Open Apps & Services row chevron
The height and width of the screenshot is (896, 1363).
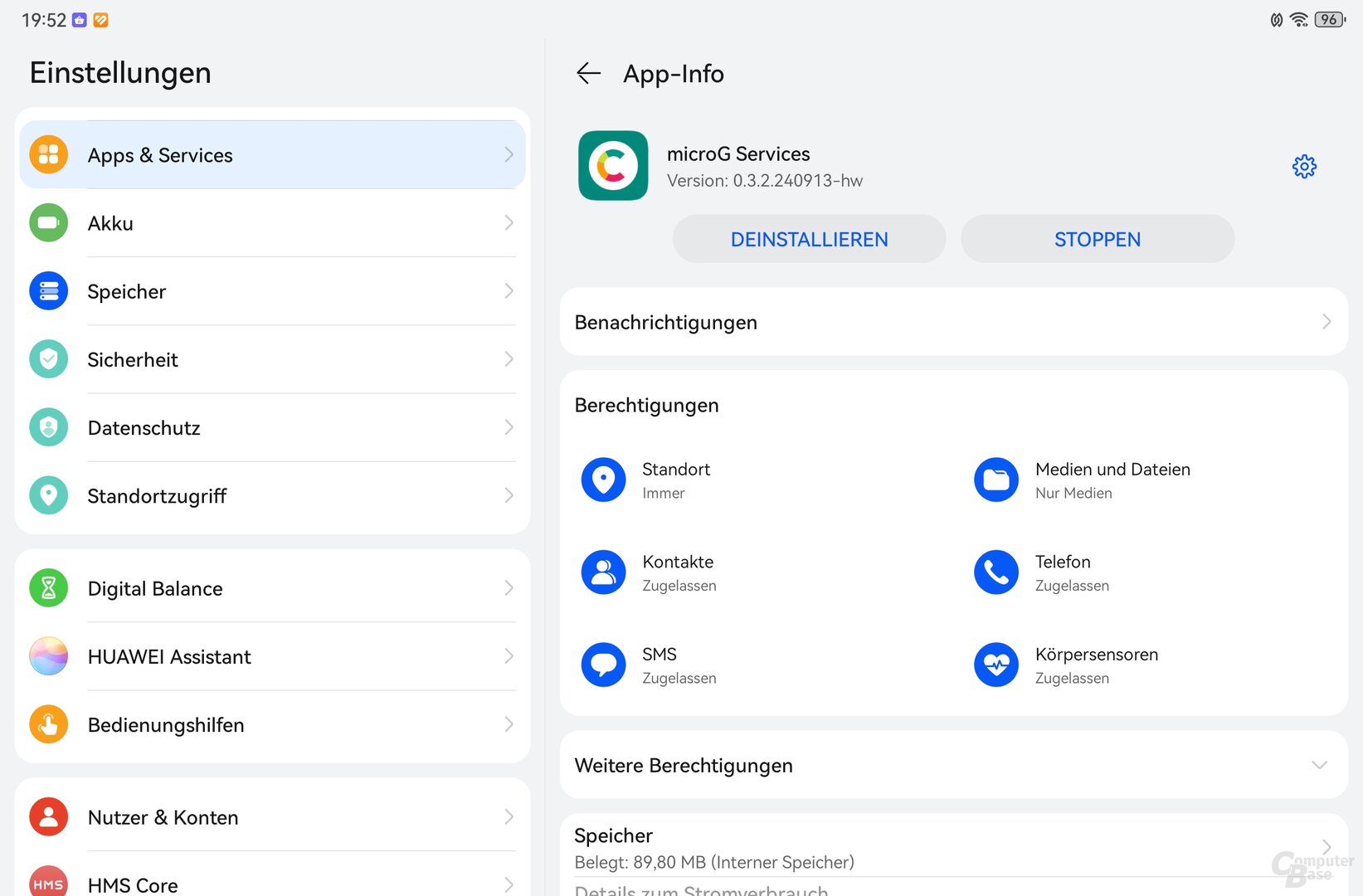509,154
